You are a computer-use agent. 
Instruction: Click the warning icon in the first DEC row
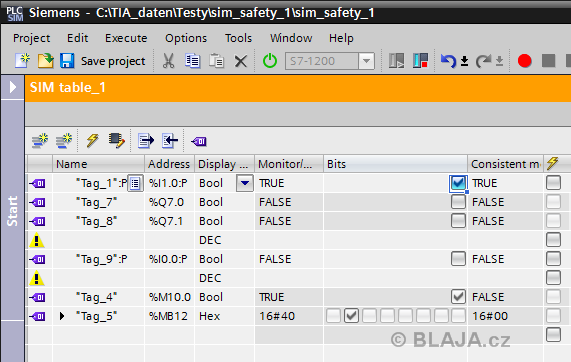pos(36,240)
